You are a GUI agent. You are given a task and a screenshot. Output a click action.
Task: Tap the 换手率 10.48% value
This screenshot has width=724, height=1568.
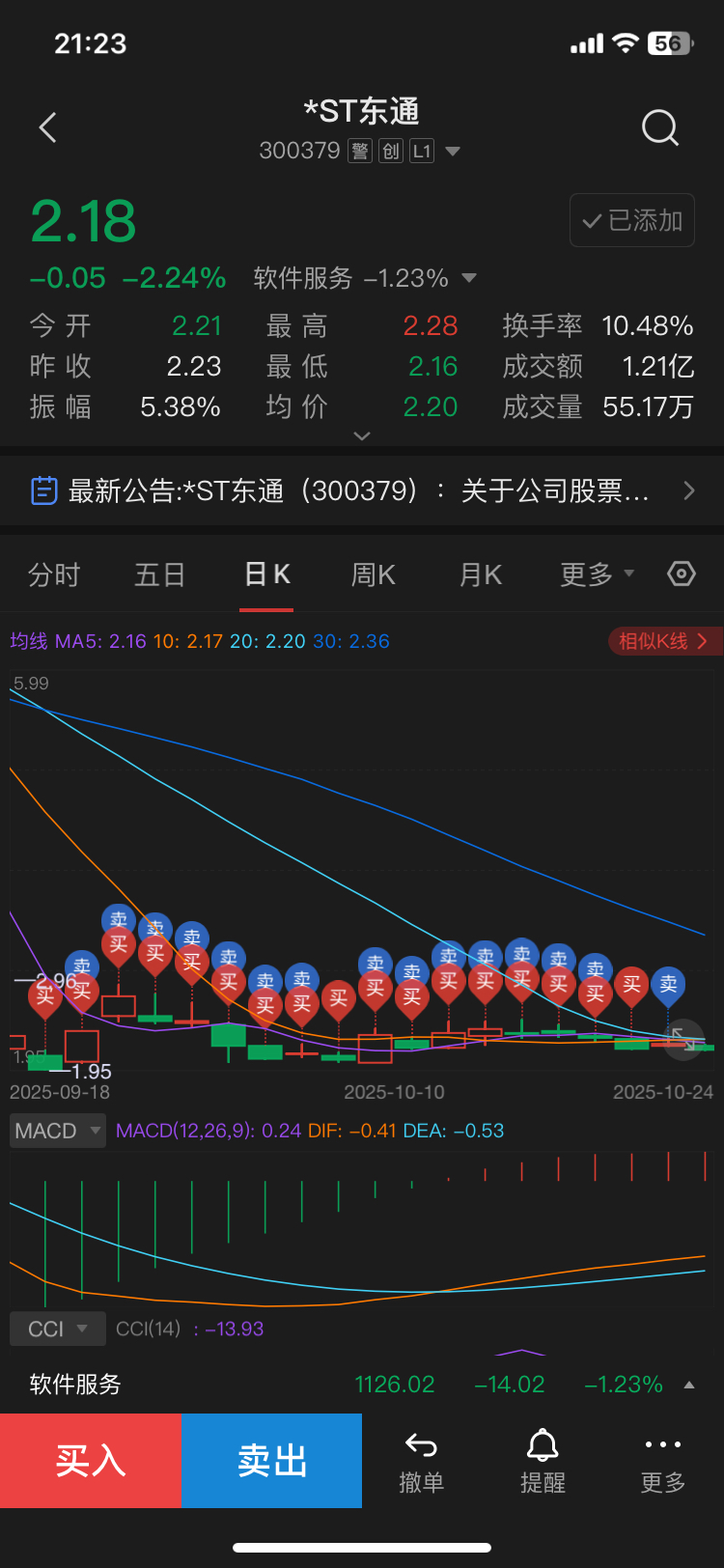coord(647,325)
